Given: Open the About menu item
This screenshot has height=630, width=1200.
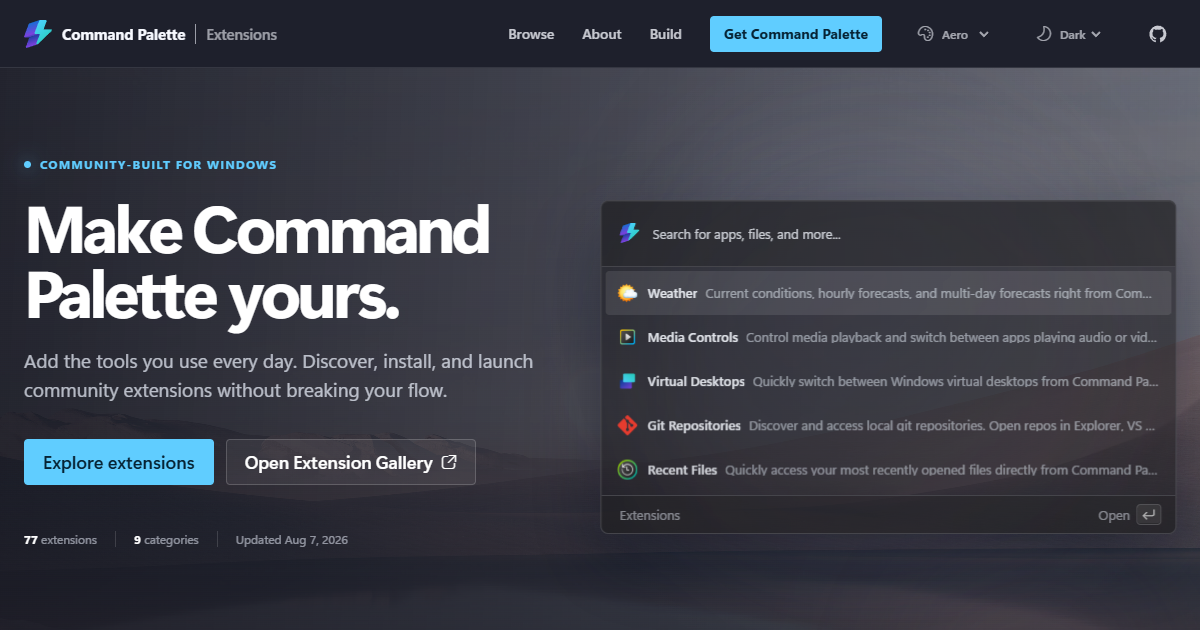Looking at the screenshot, I should [602, 34].
